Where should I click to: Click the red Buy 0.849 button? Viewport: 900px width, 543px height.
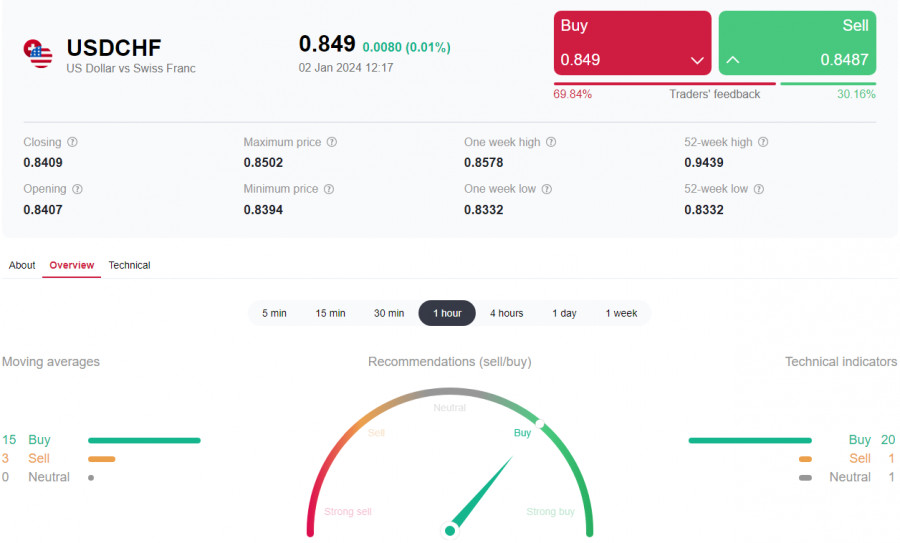pyautogui.click(x=633, y=43)
